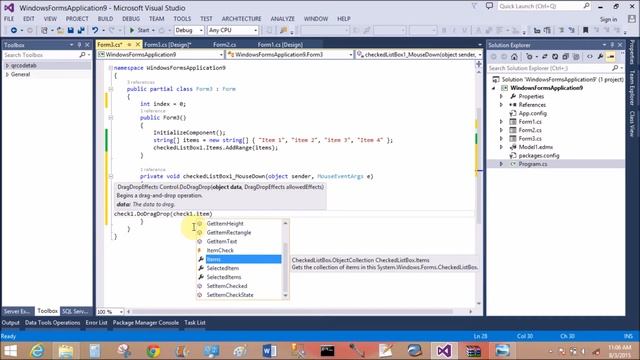The image size is (640, 360).
Task: Start debugging with the green Start button
Action: pyautogui.click(x=140, y=30)
